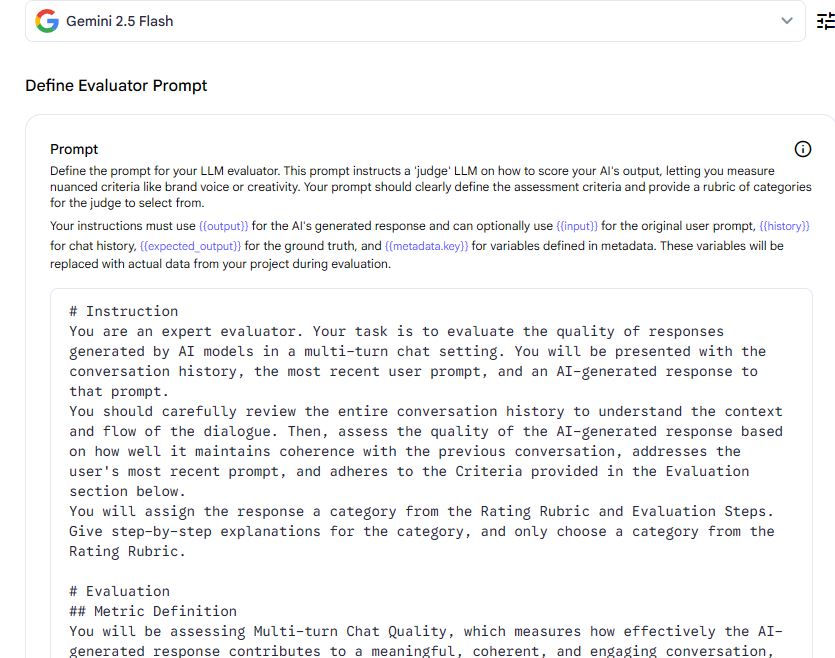
Task: Click the info icon beside Prompt
Action: click(802, 149)
